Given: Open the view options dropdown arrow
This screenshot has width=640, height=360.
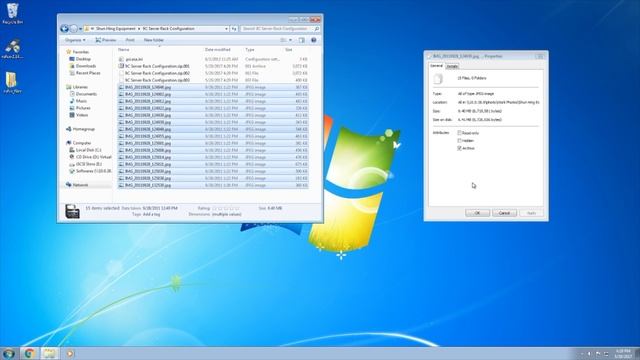Looking at the screenshot, I should pyautogui.click(x=290, y=40).
